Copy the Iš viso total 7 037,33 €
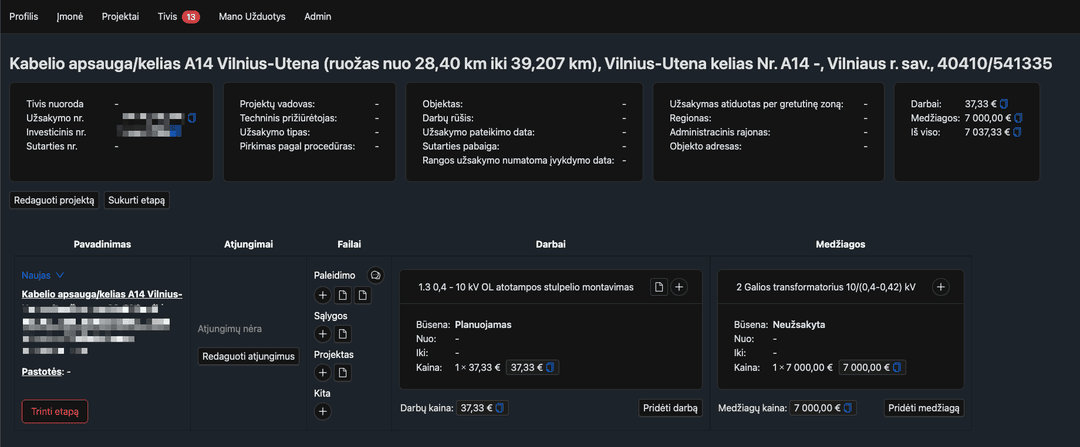Image resolution: width=1080 pixels, height=447 pixels. (1019, 132)
